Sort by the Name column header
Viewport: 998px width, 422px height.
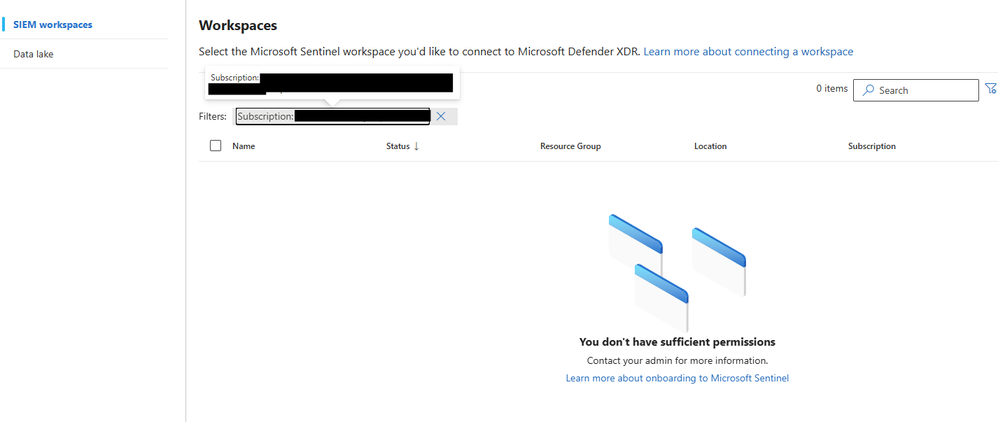pyautogui.click(x=243, y=146)
